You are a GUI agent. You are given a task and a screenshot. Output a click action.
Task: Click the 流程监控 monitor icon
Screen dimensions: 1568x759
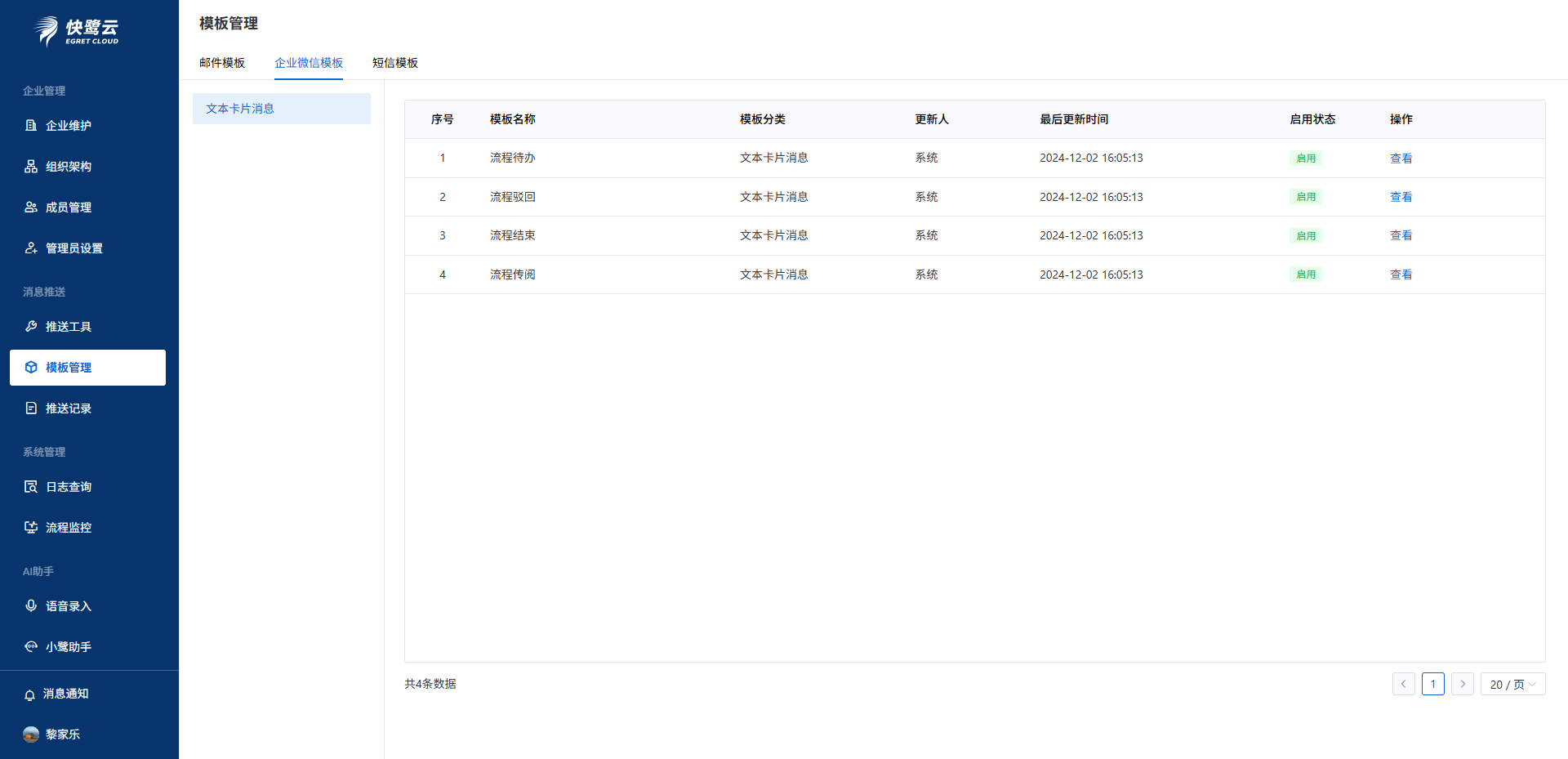click(31, 528)
